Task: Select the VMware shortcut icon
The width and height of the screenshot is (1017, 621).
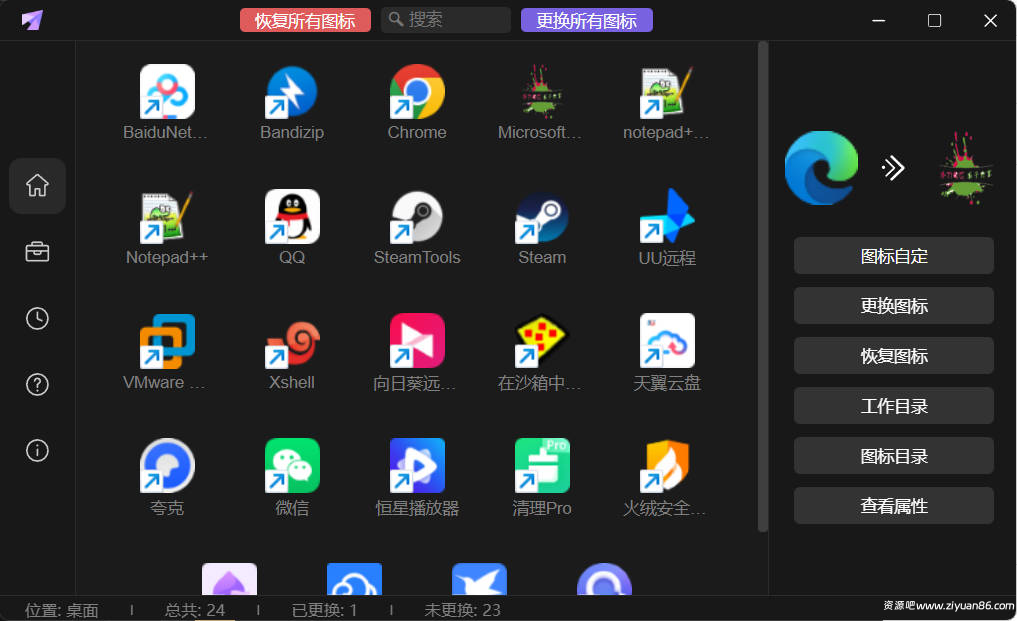Action: coord(167,343)
